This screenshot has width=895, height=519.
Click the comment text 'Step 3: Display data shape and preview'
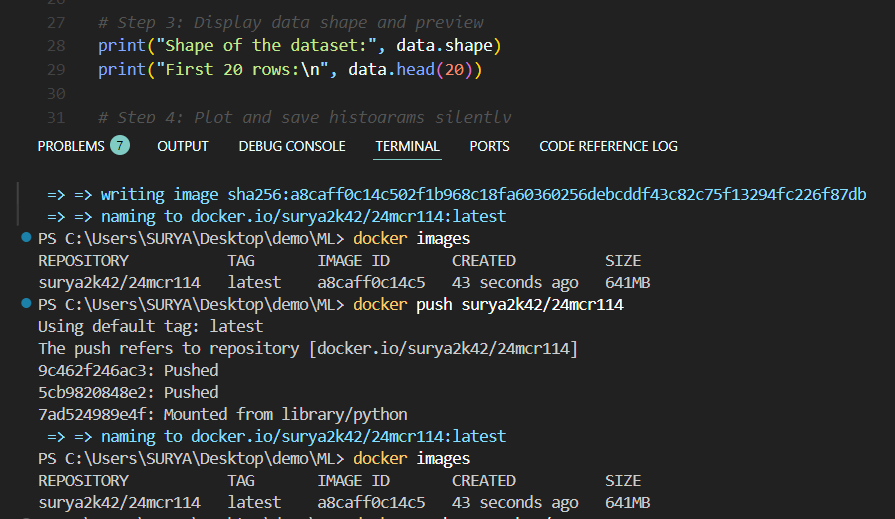pos(300,22)
